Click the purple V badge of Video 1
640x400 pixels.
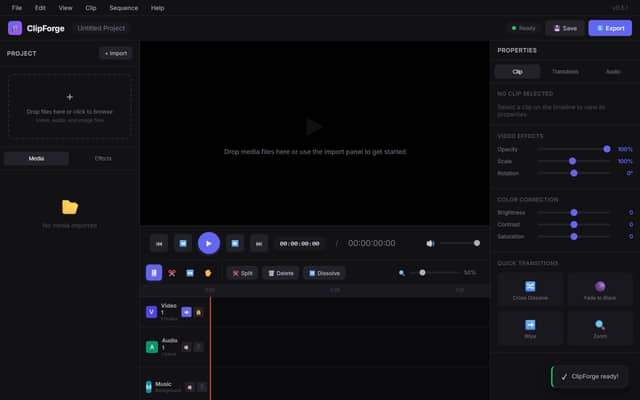point(151,312)
